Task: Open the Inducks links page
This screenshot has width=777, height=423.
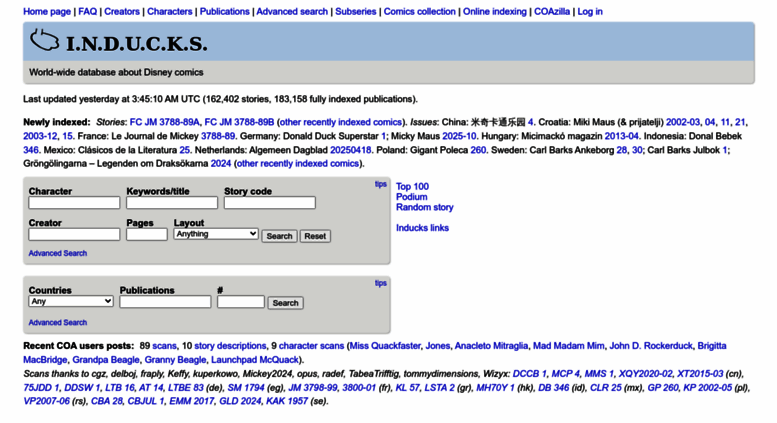Action: 422,228
